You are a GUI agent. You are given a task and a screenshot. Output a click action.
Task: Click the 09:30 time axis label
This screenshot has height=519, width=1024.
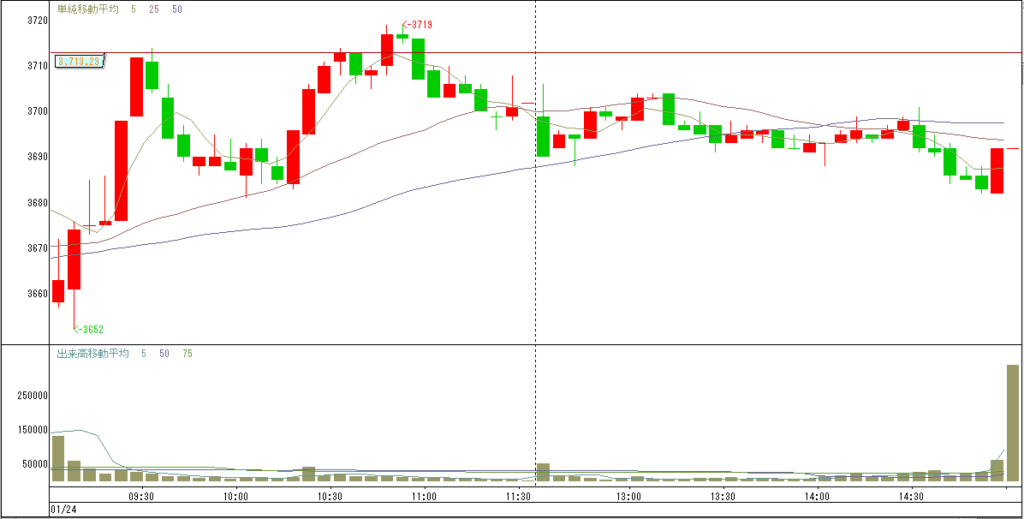coord(142,496)
